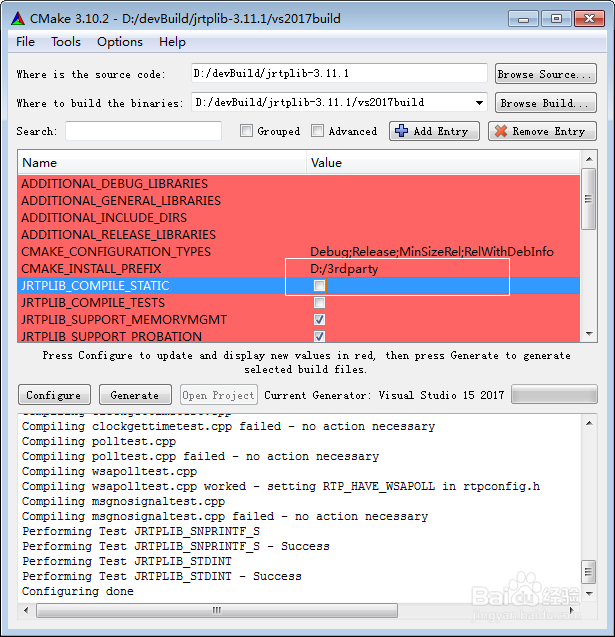Image resolution: width=615 pixels, height=637 pixels.
Task: Open the File menu
Action: [25, 42]
